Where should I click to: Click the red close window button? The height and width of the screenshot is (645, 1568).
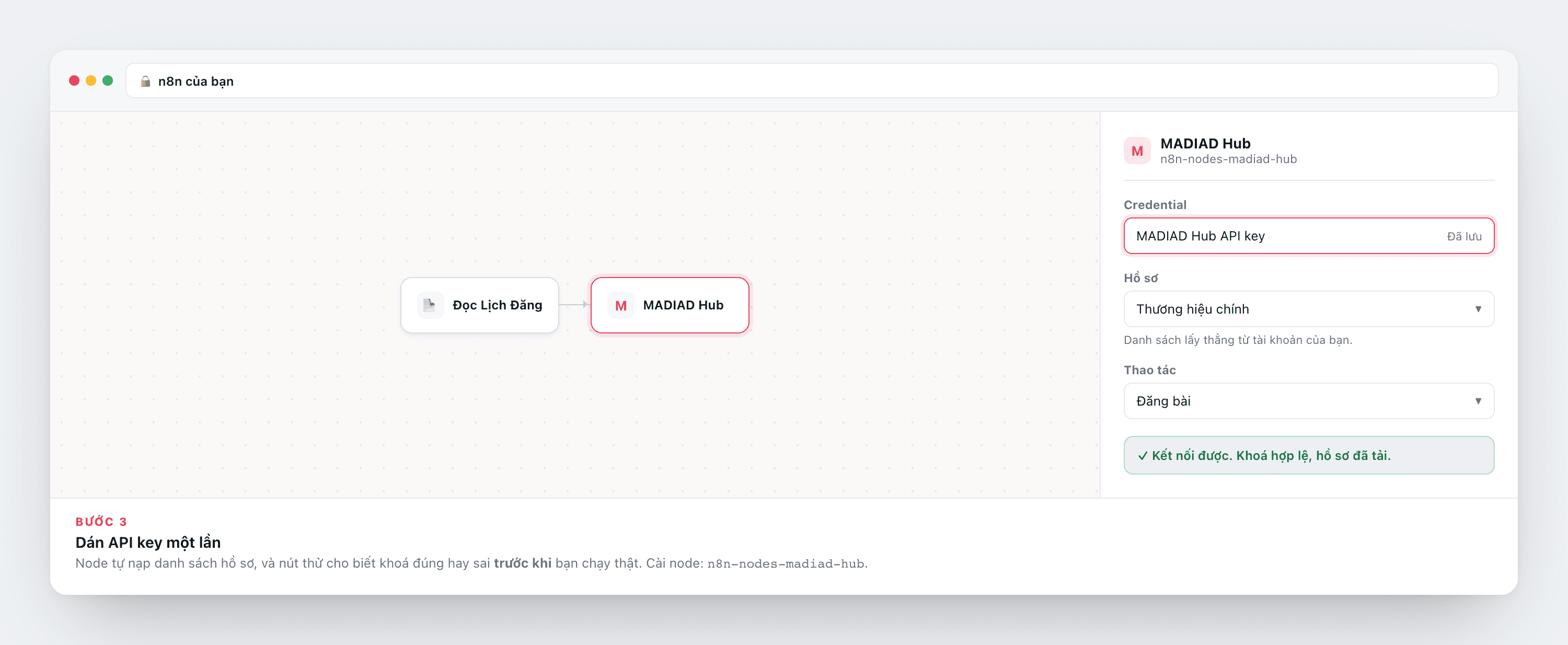point(74,81)
